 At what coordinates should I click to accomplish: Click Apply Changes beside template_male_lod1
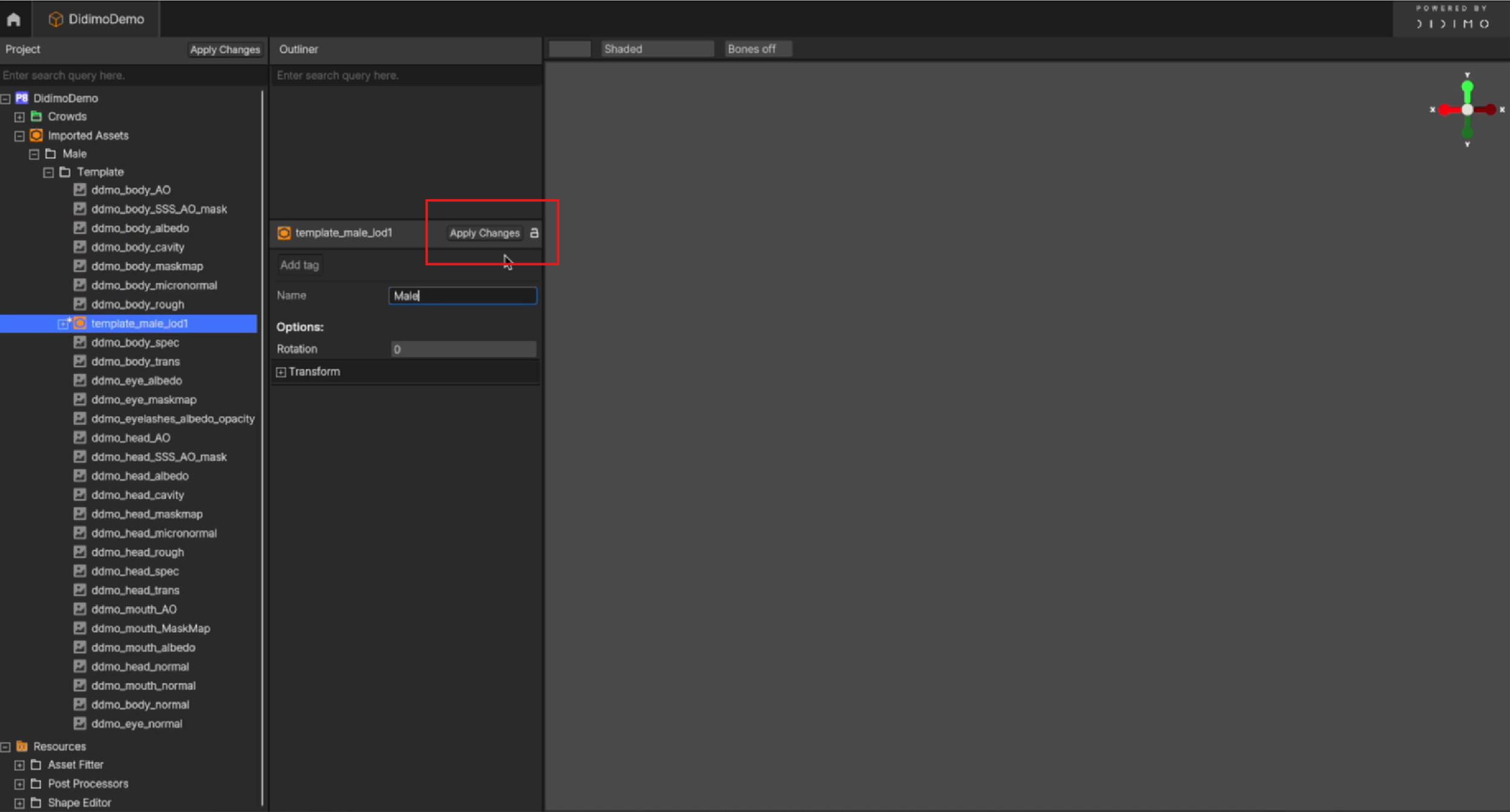pos(484,233)
